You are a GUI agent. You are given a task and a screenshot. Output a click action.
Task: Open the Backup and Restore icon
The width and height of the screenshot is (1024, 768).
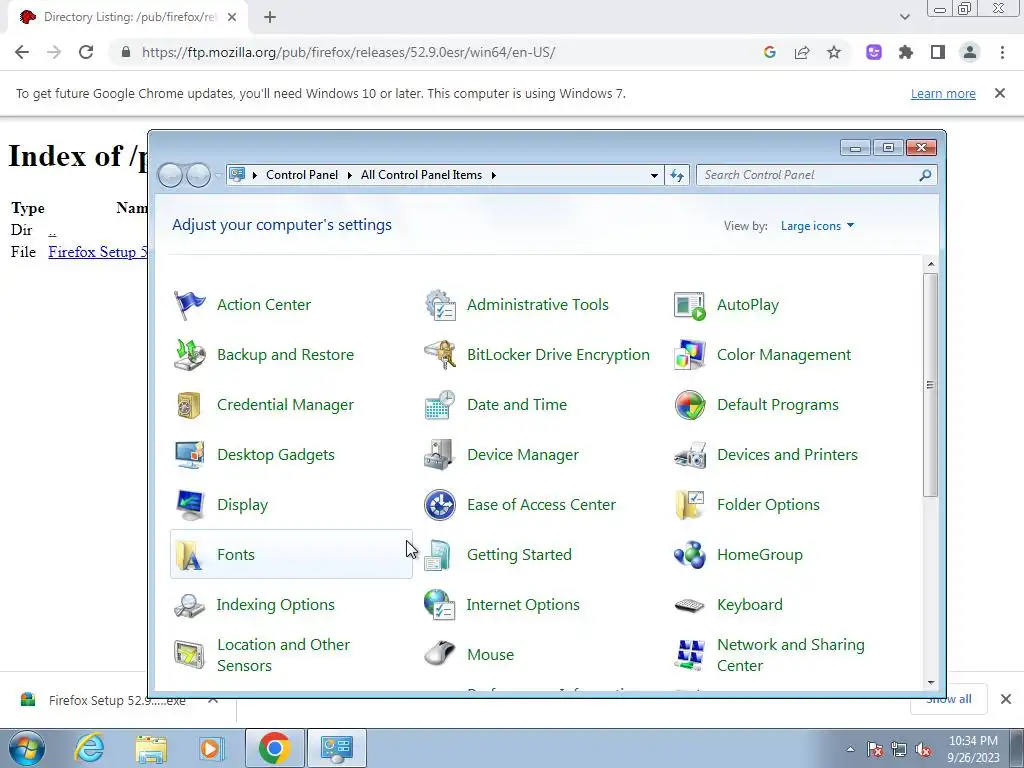189,355
